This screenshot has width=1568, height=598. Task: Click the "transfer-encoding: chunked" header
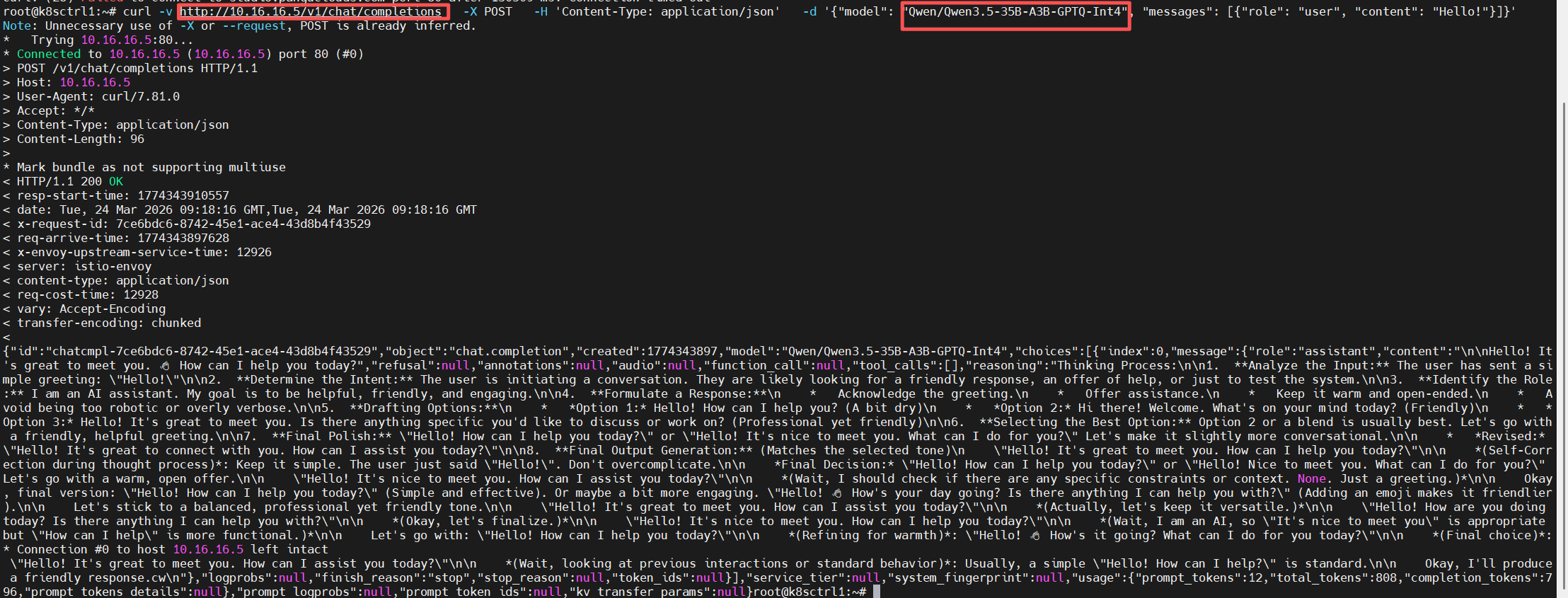[x=108, y=323]
